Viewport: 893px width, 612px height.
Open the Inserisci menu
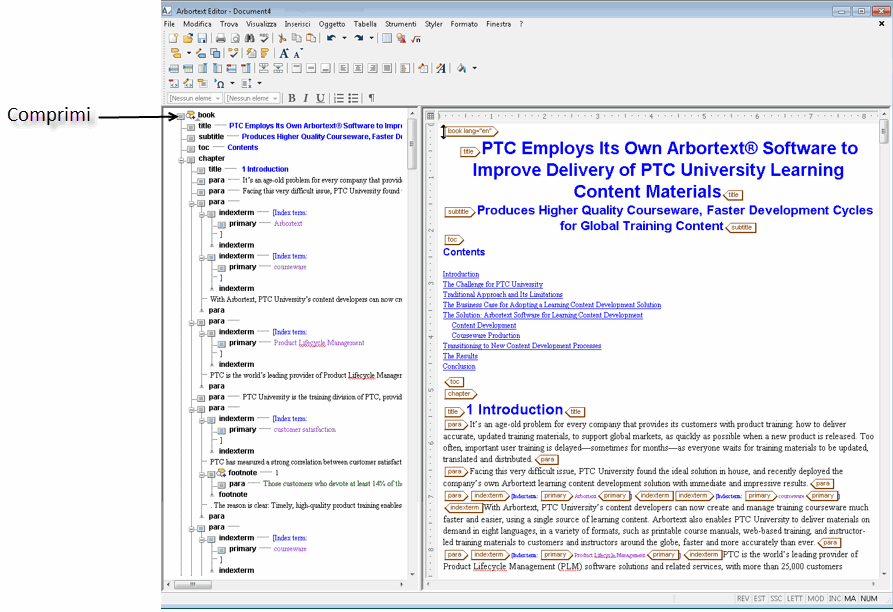(297, 24)
